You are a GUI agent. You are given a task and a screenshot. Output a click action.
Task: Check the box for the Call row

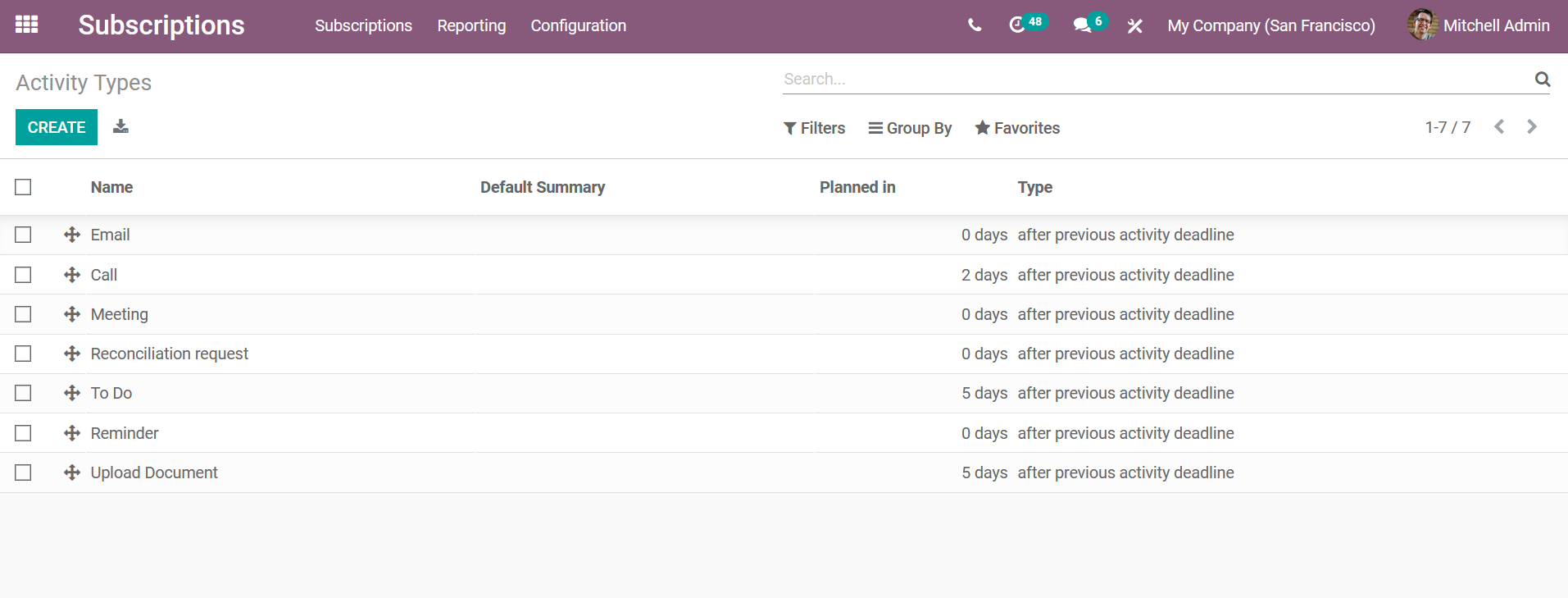(x=23, y=275)
